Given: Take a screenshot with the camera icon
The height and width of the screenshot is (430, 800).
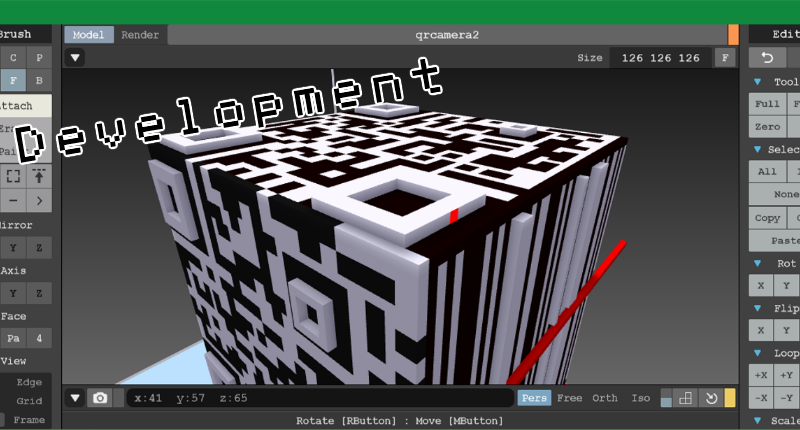Looking at the screenshot, I should click(100, 398).
